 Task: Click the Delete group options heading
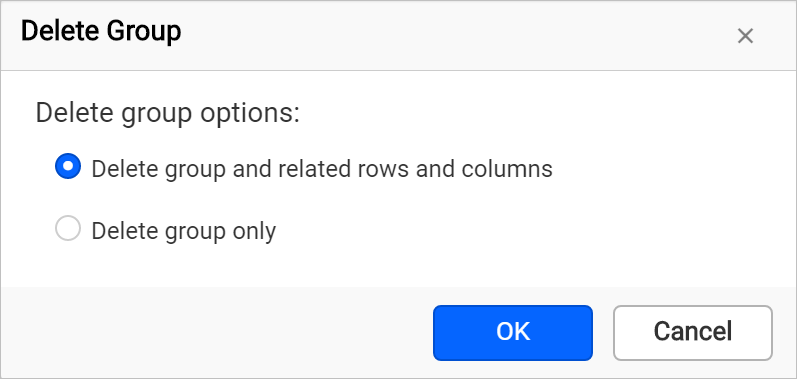(168, 113)
